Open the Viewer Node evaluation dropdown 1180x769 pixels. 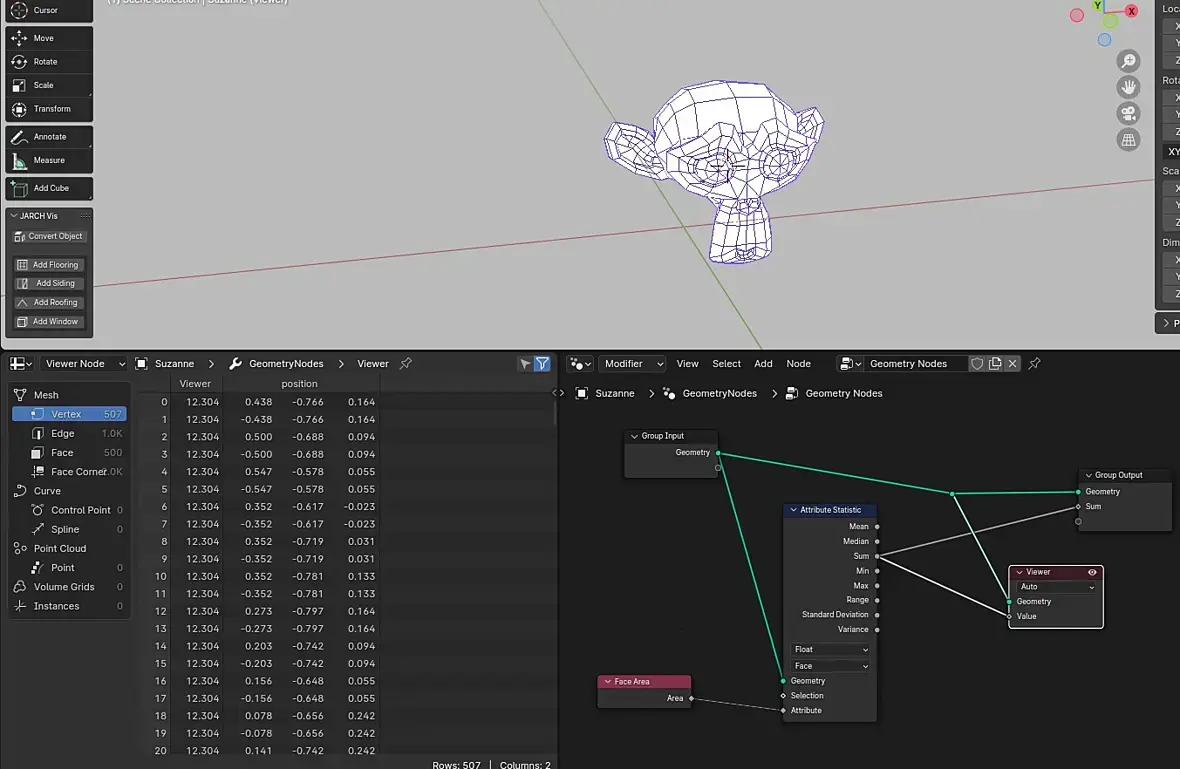[84, 363]
